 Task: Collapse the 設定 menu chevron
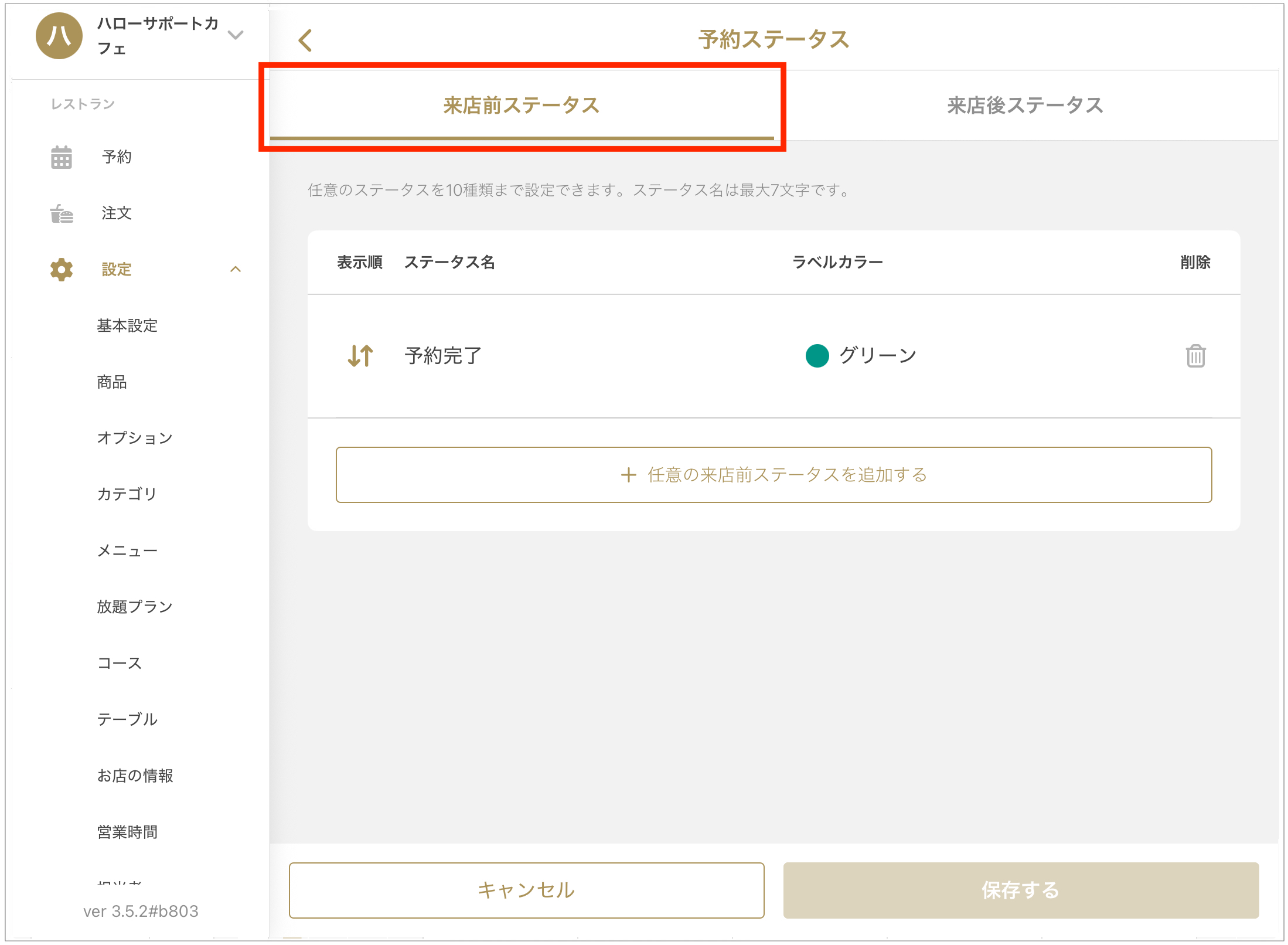[x=236, y=269]
